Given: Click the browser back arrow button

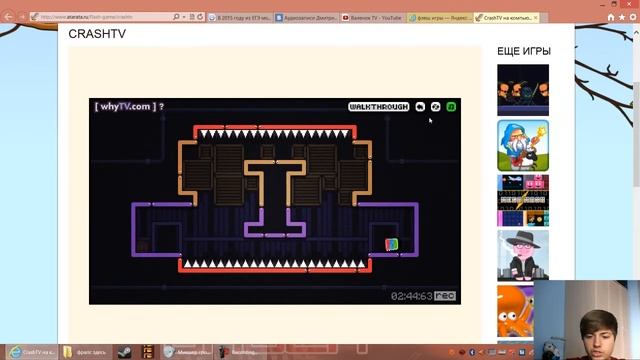Looking at the screenshot, I should pos(8,17).
